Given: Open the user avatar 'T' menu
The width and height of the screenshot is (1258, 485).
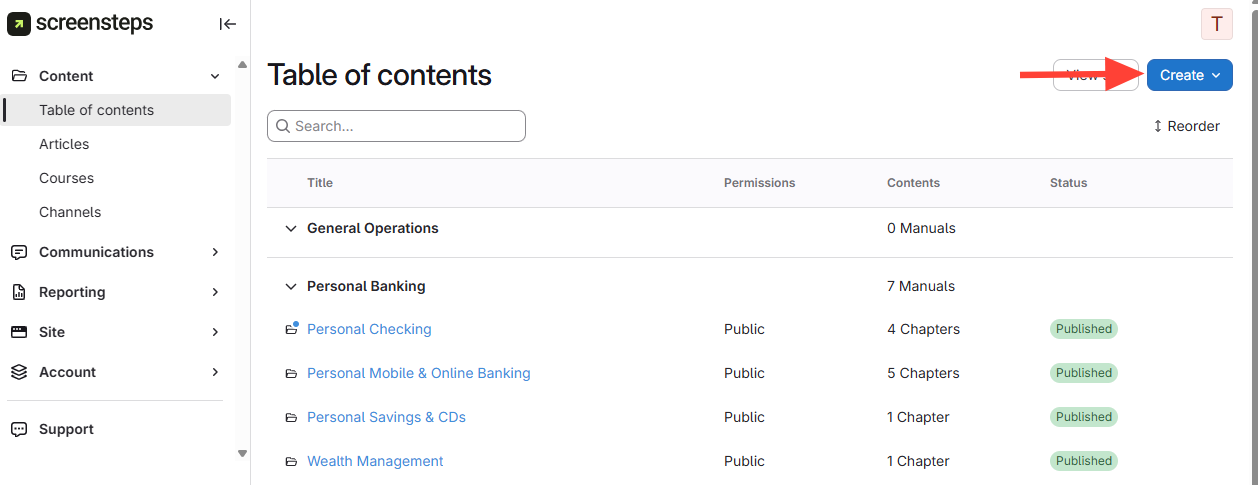Looking at the screenshot, I should pyautogui.click(x=1216, y=24).
